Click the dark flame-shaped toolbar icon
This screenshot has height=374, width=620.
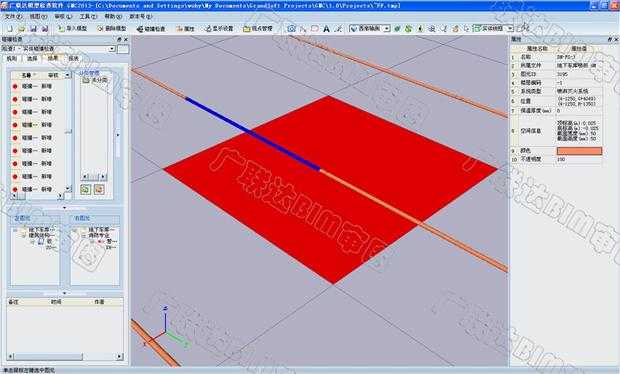click(420, 28)
